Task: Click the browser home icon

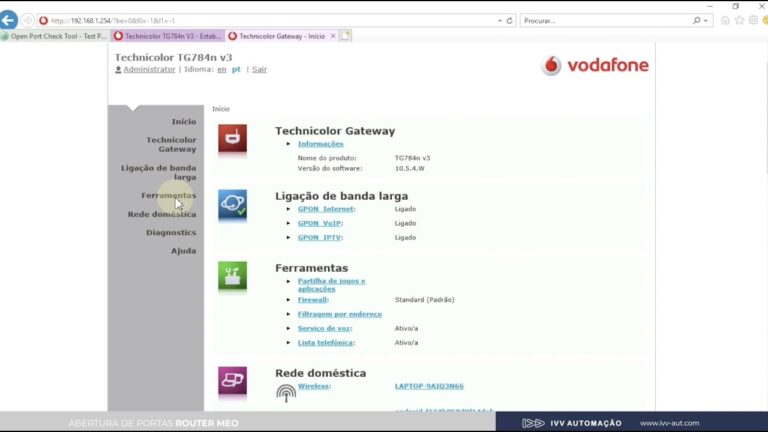Action: [x=725, y=21]
